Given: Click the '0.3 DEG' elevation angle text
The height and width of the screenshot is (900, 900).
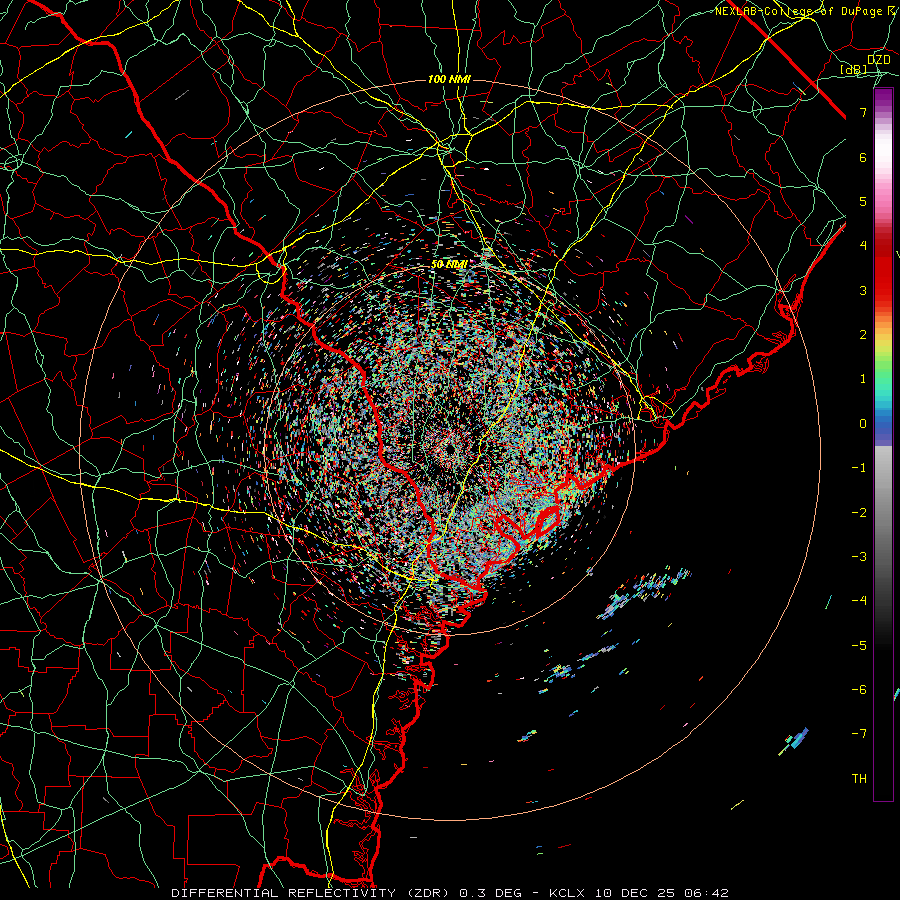Looking at the screenshot, I should pos(491,893).
